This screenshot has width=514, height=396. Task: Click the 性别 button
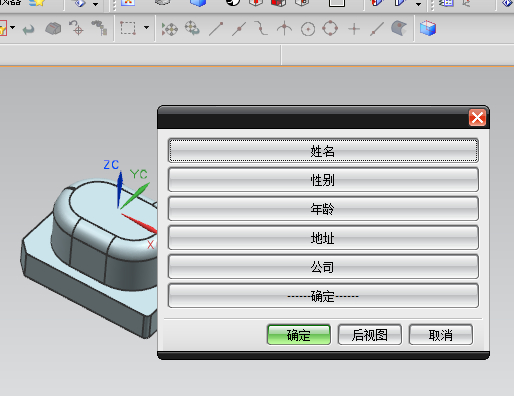point(323,180)
